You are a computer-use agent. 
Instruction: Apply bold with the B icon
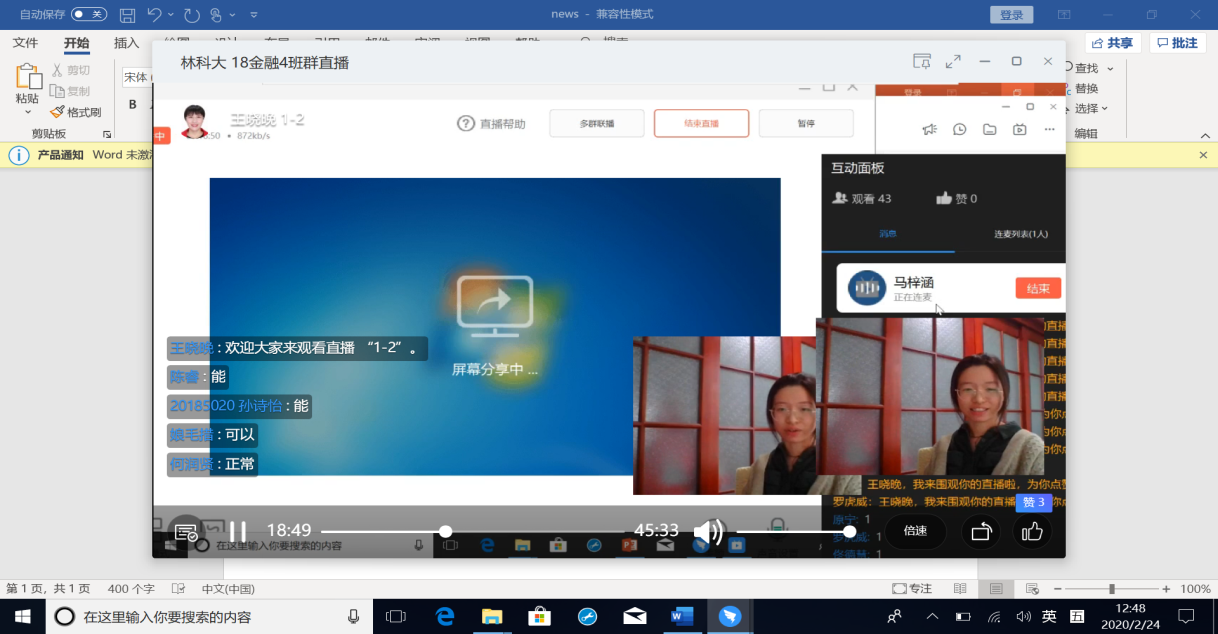click(x=132, y=104)
